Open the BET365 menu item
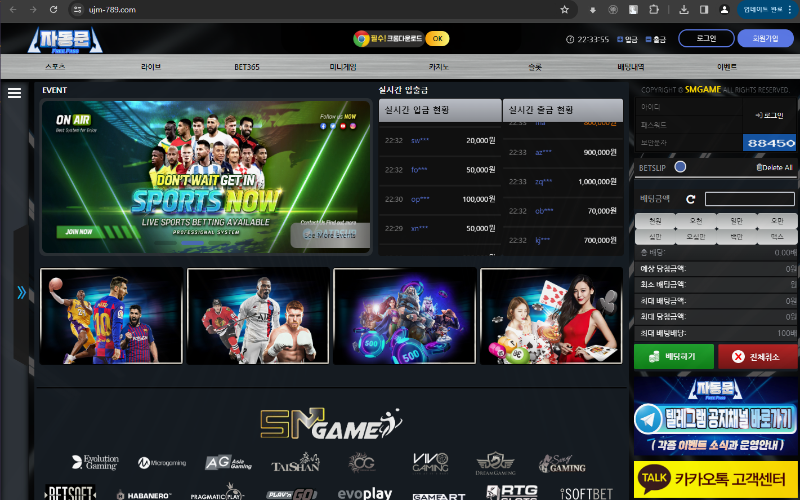Image resolution: width=800 pixels, height=500 pixels. coord(246,66)
